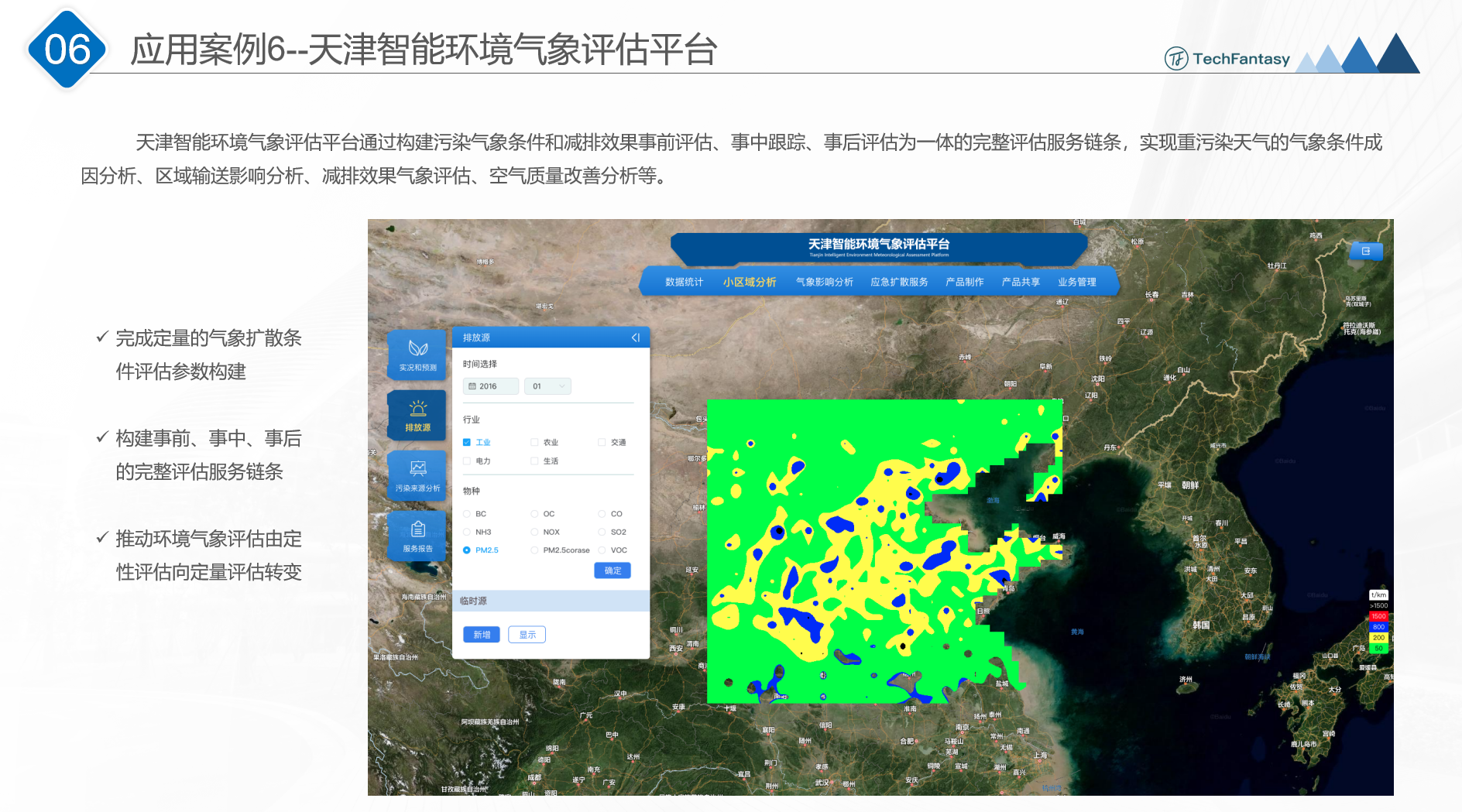Image resolution: width=1462 pixels, height=812 pixels.
Task: Collapse the 排放源 panel with arrow icon
Action: coord(635,337)
